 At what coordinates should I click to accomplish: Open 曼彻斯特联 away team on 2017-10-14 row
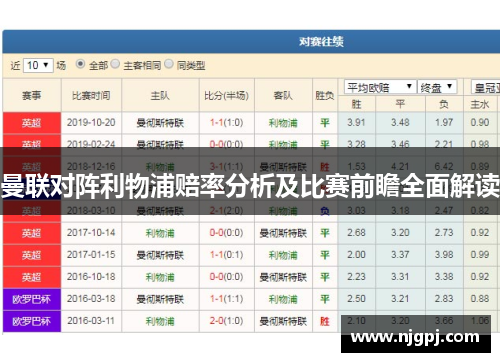(x=283, y=233)
